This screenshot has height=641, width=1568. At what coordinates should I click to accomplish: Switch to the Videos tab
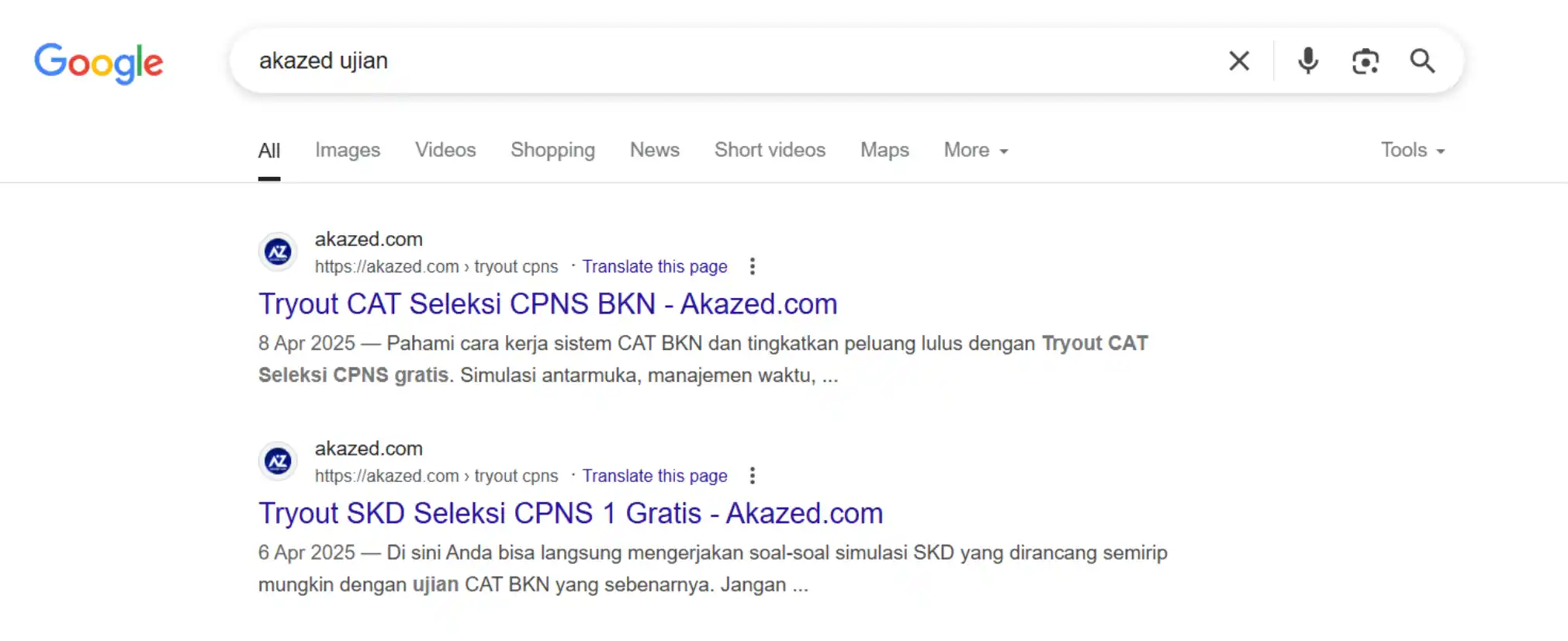click(x=445, y=150)
